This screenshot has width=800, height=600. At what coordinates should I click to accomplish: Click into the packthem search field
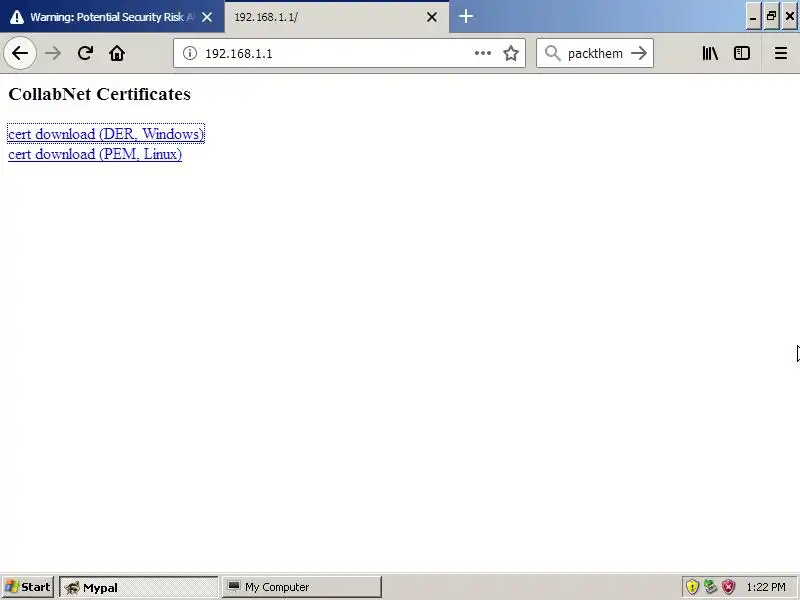(595, 53)
